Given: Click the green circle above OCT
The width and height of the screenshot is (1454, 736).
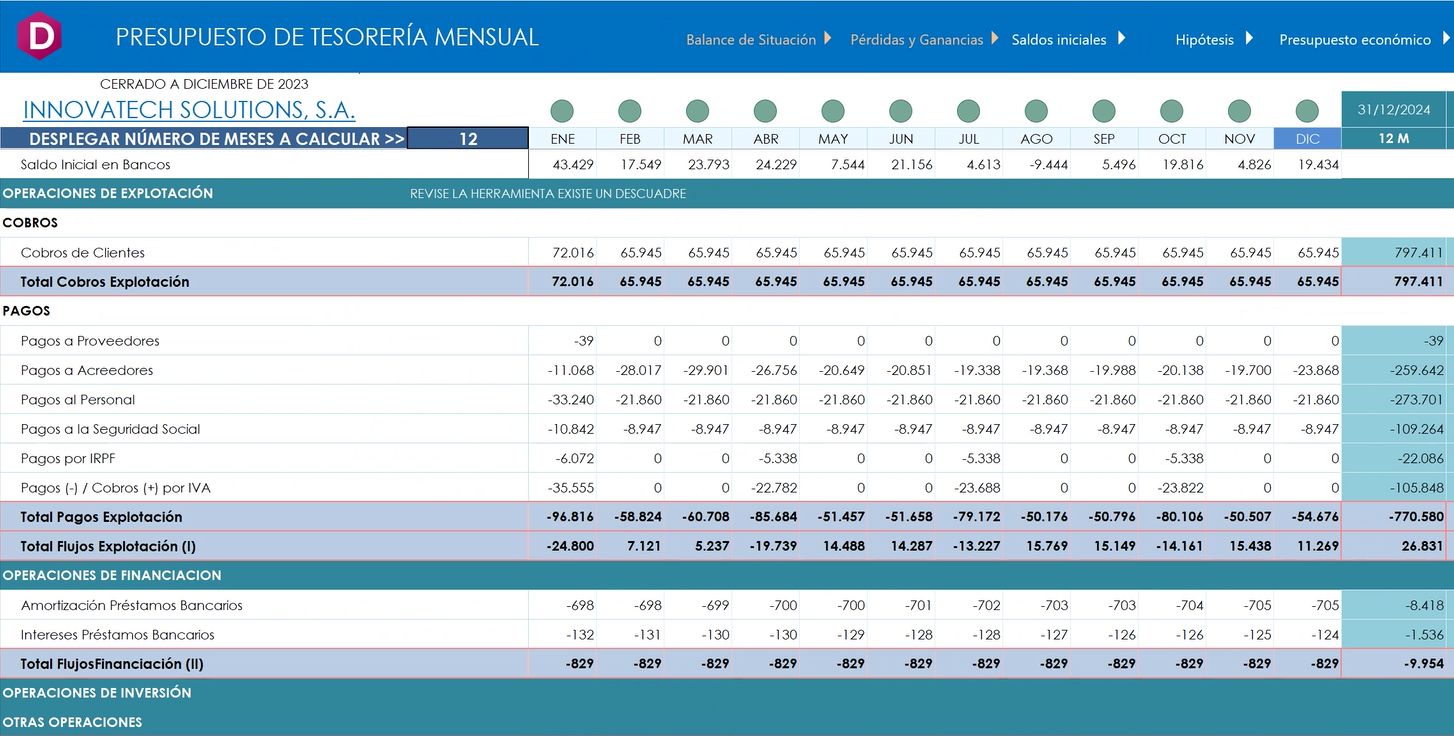Looking at the screenshot, I should [x=1172, y=111].
